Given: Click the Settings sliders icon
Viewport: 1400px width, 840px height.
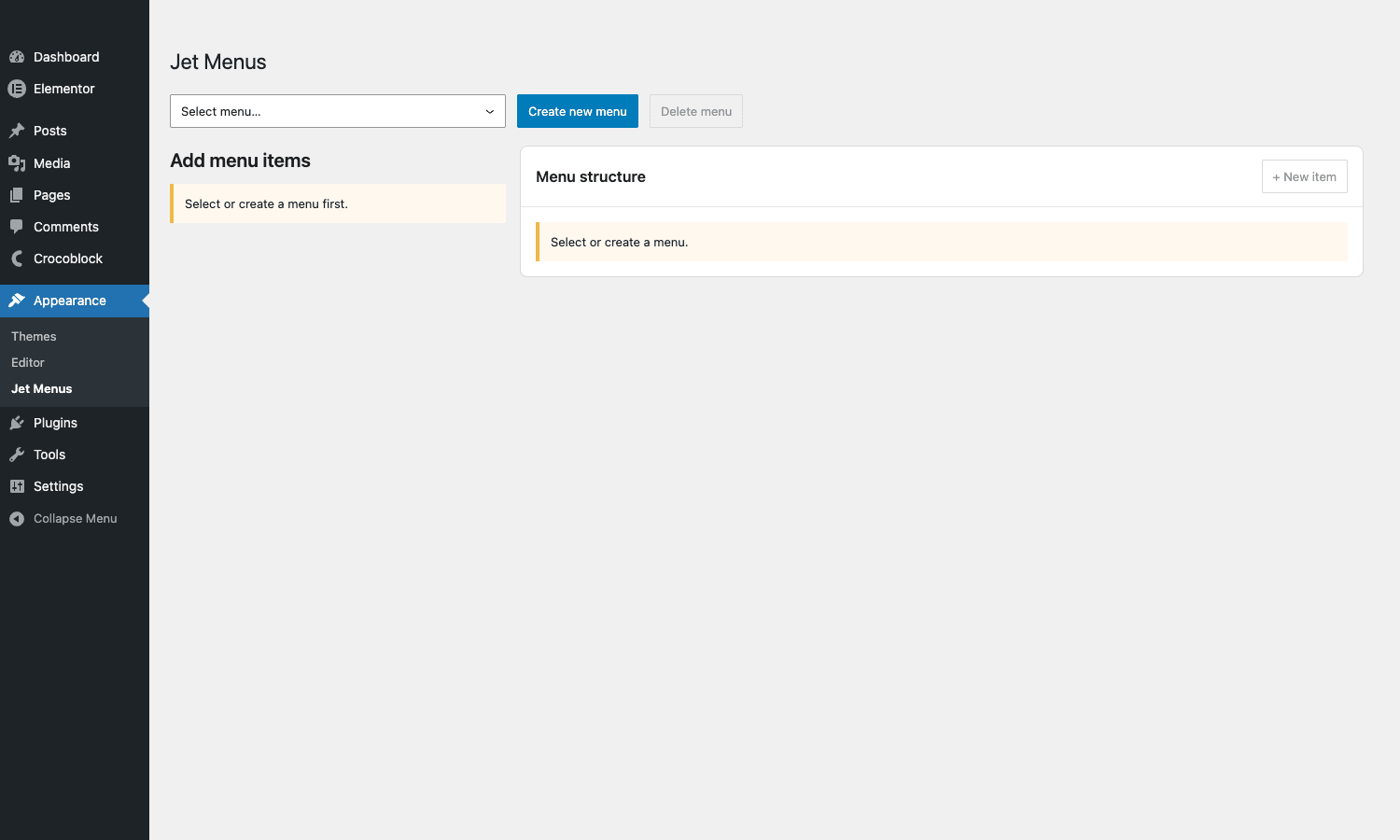Looking at the screenshot, I should pyautogui.click(x=17, y=486).
